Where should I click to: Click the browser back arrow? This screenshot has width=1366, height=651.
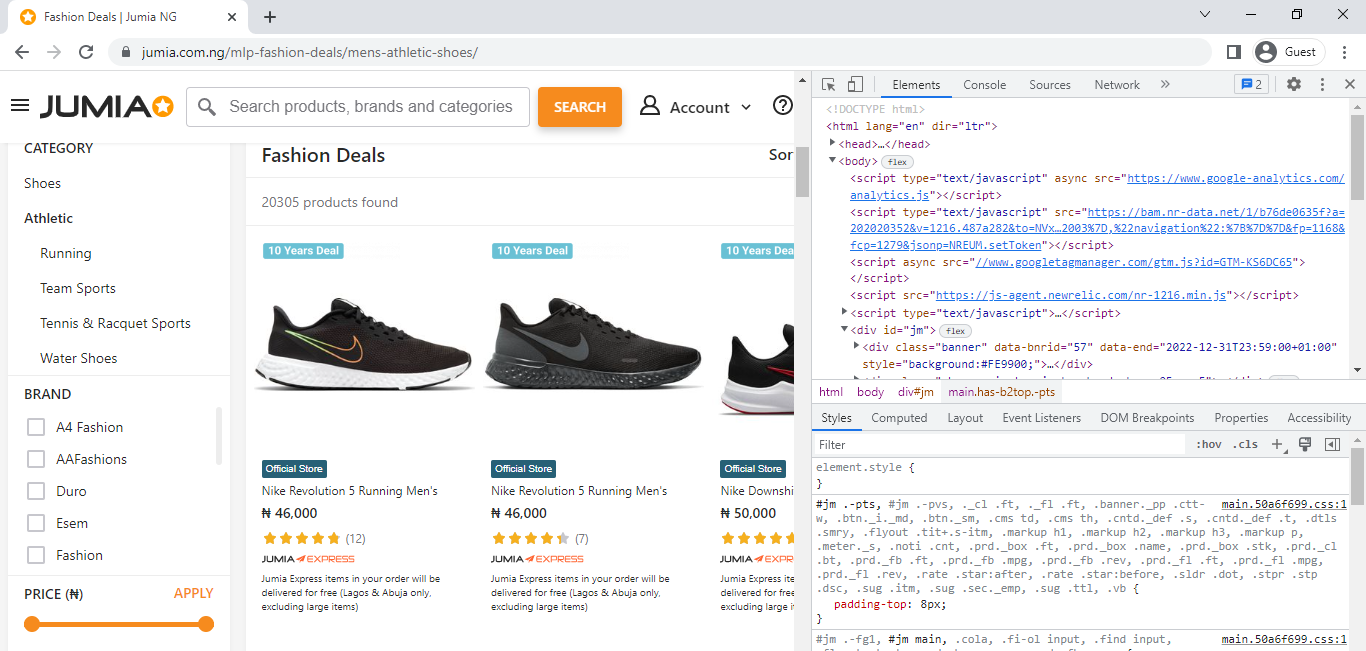(x=22, y=52)
